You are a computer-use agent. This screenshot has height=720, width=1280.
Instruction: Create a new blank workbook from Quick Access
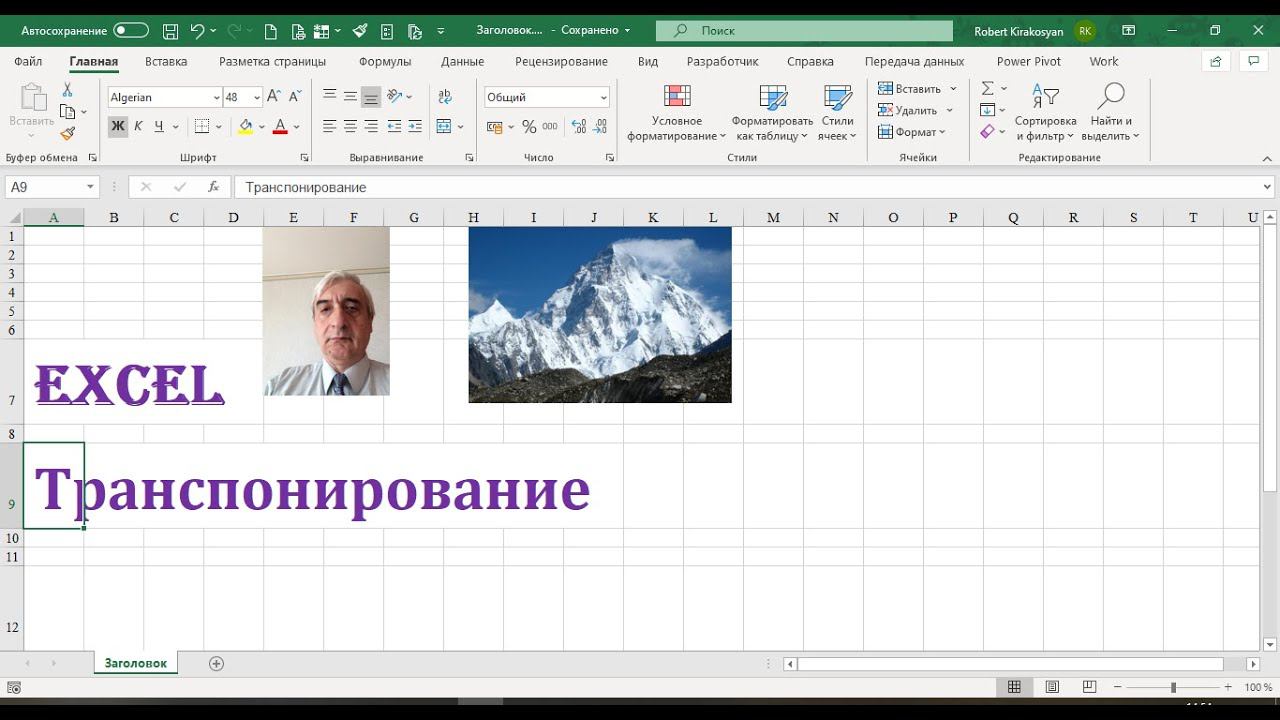[x=270, y=31]
